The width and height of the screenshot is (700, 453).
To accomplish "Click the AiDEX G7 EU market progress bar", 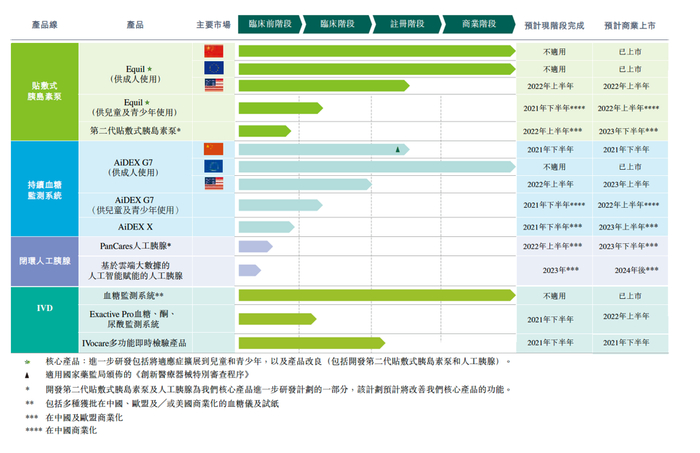I will 377,167.
